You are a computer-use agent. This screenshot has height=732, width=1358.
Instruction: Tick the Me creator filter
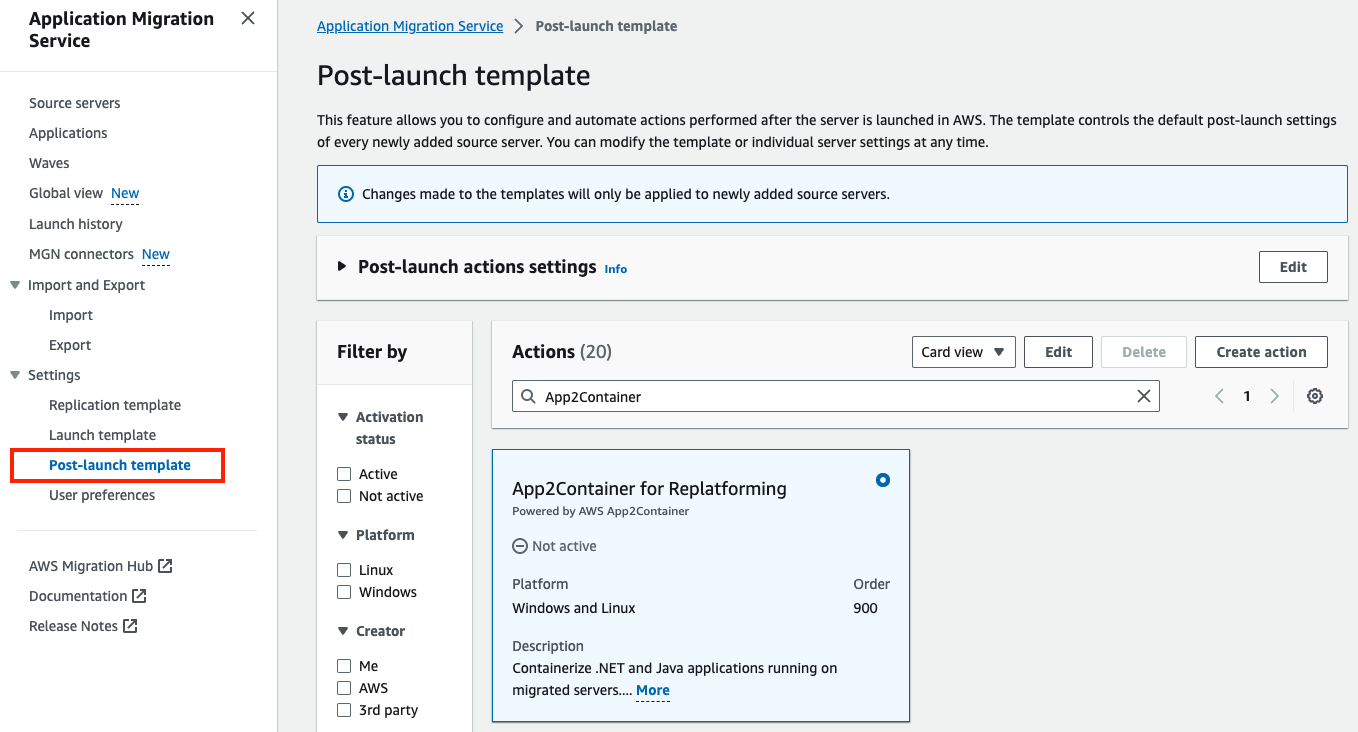pos(344,666)
